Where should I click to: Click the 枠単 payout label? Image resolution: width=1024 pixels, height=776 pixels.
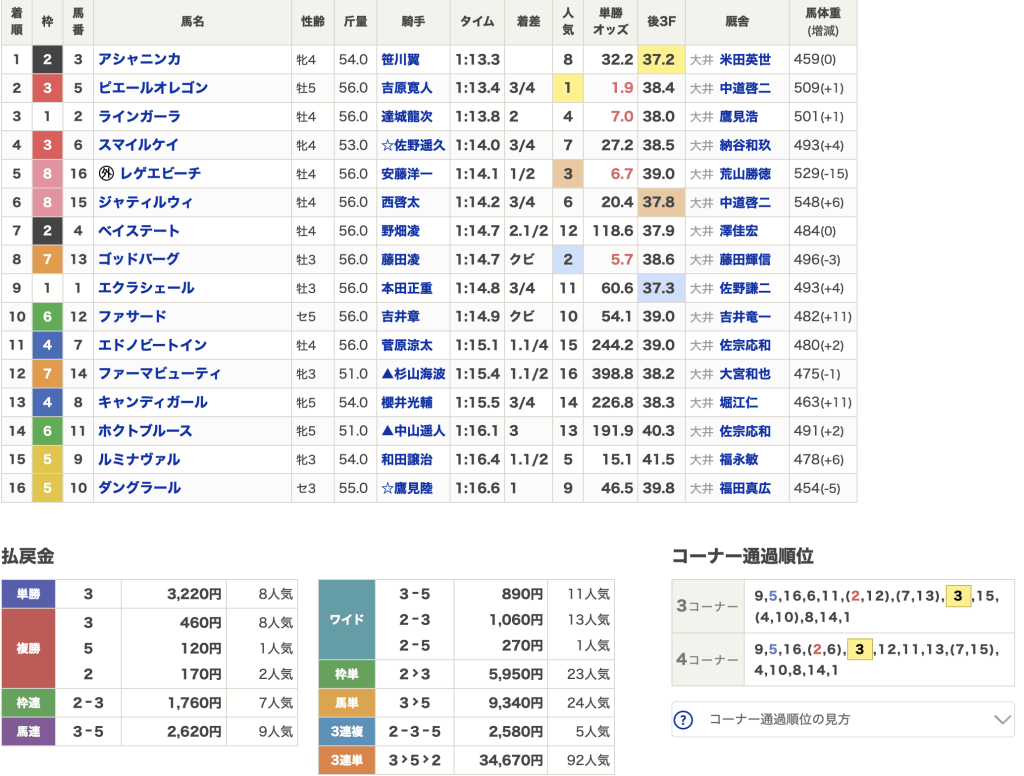tap(347, 674)
